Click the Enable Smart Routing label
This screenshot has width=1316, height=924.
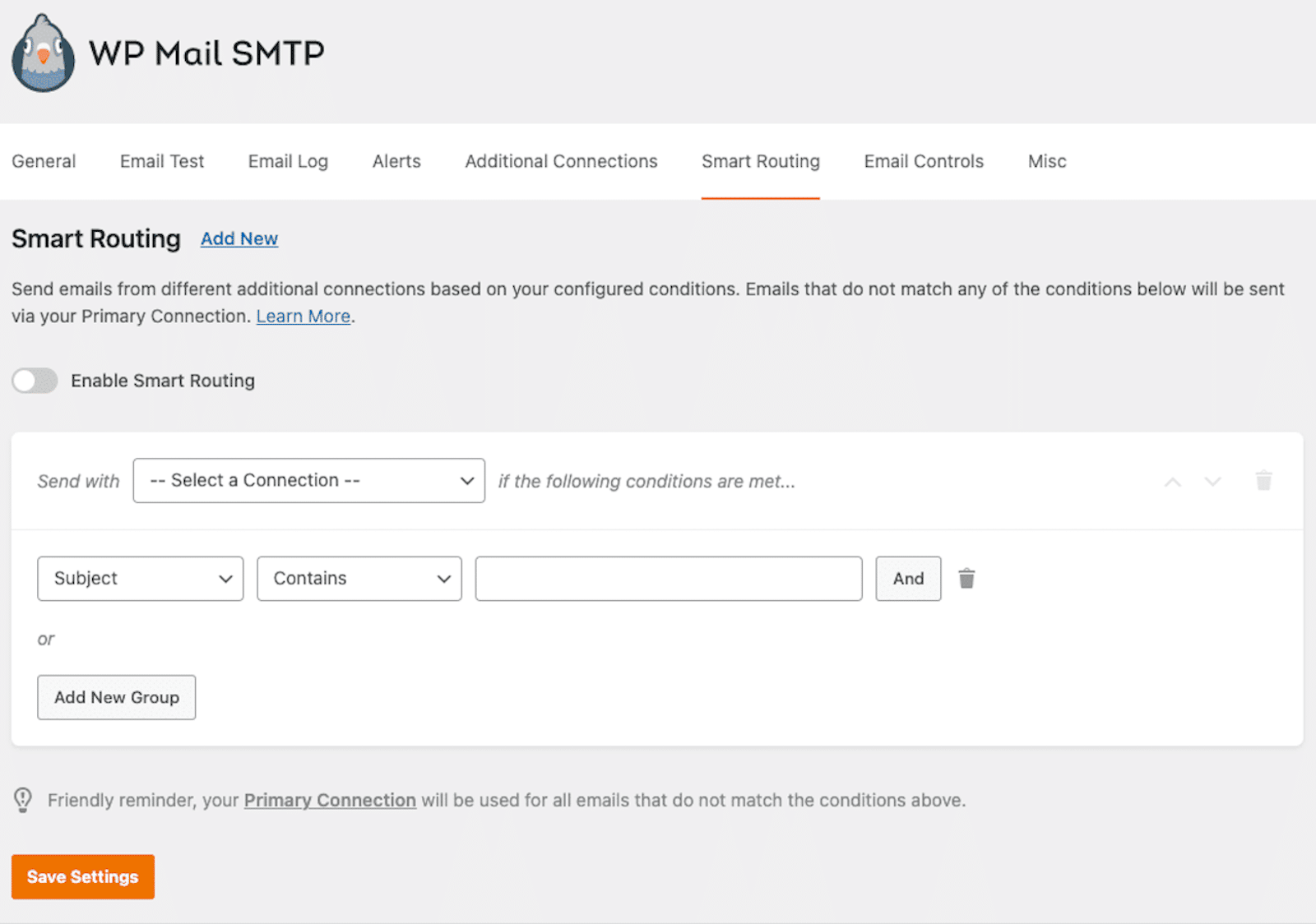click(x=163, y=381)
